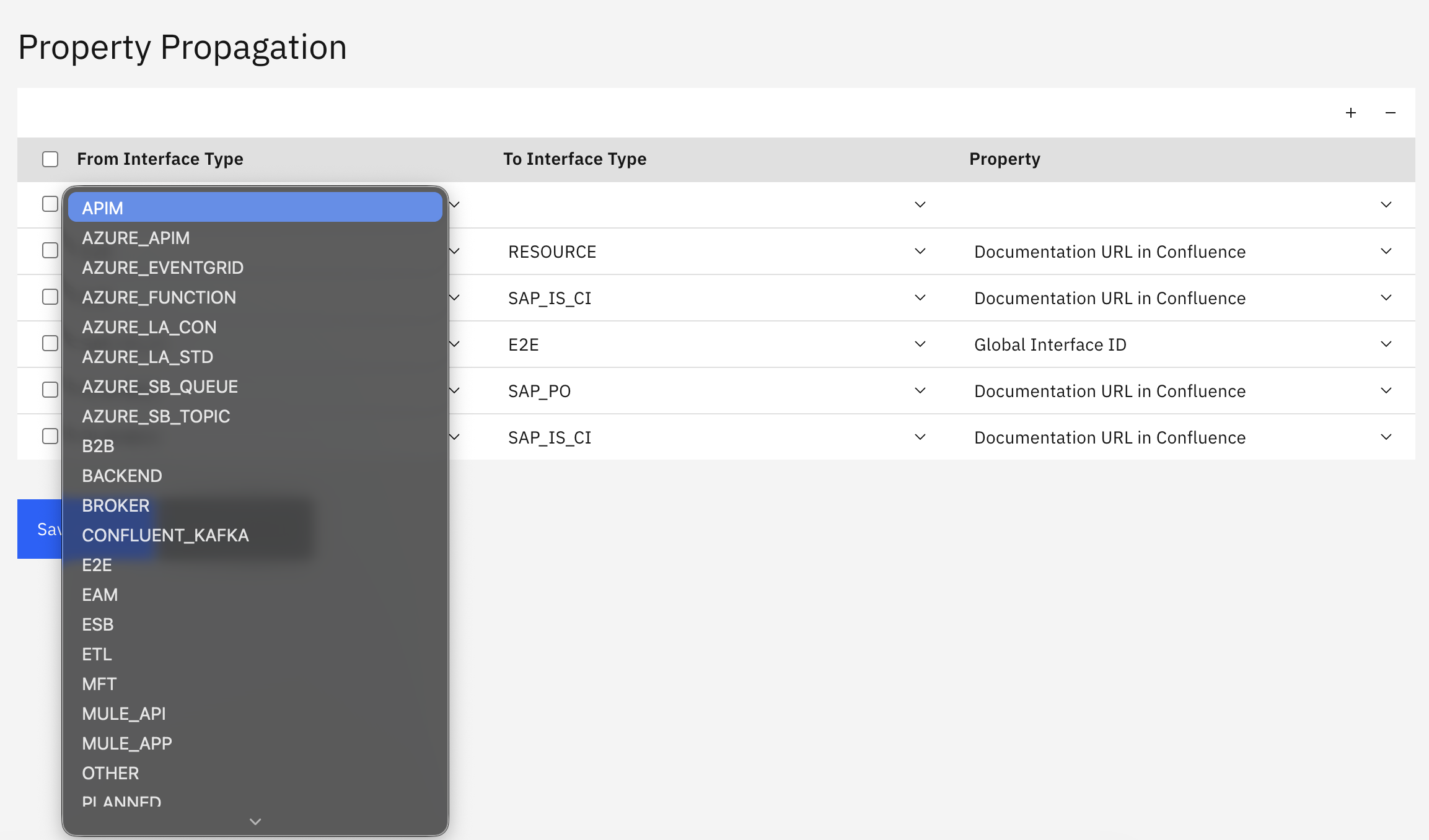
Task: Click the Property column header
Action: point(1005,159)
